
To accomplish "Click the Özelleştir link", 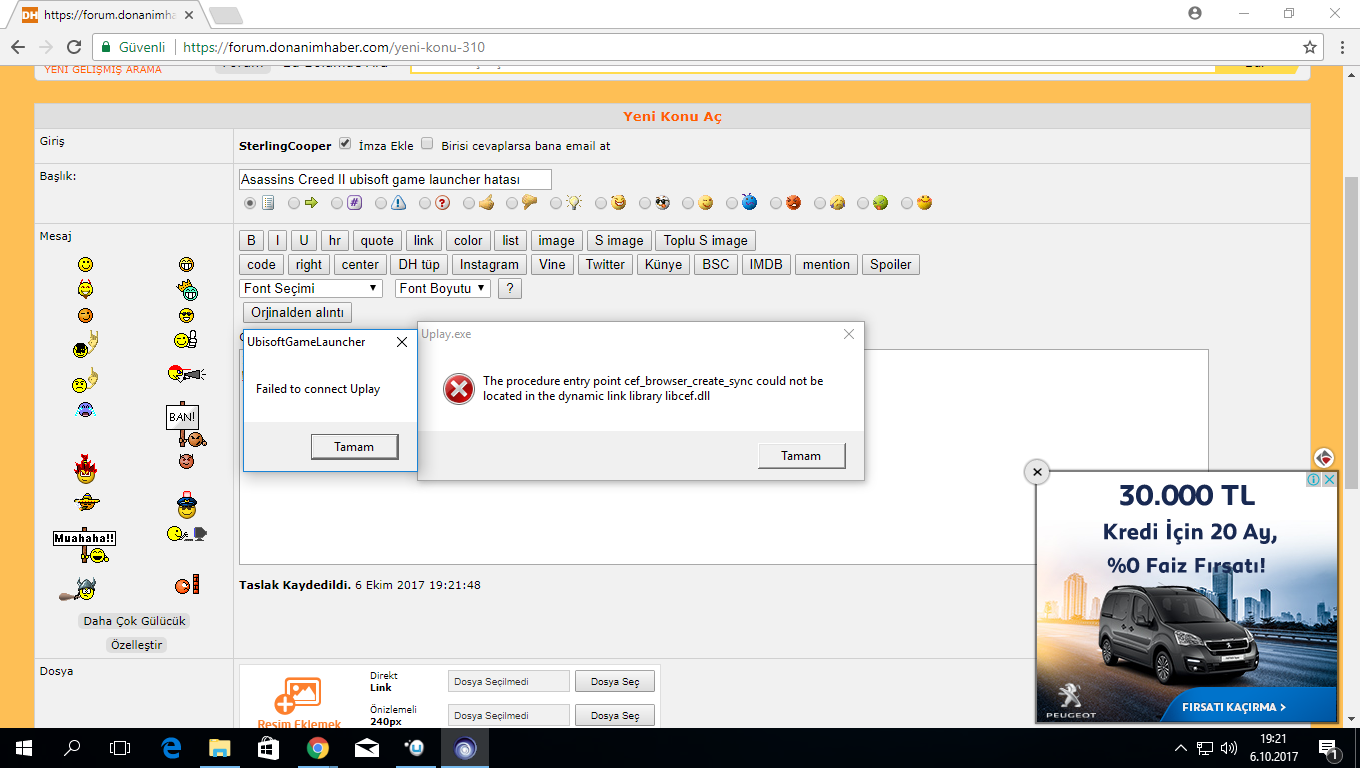I will click(136, 645).
